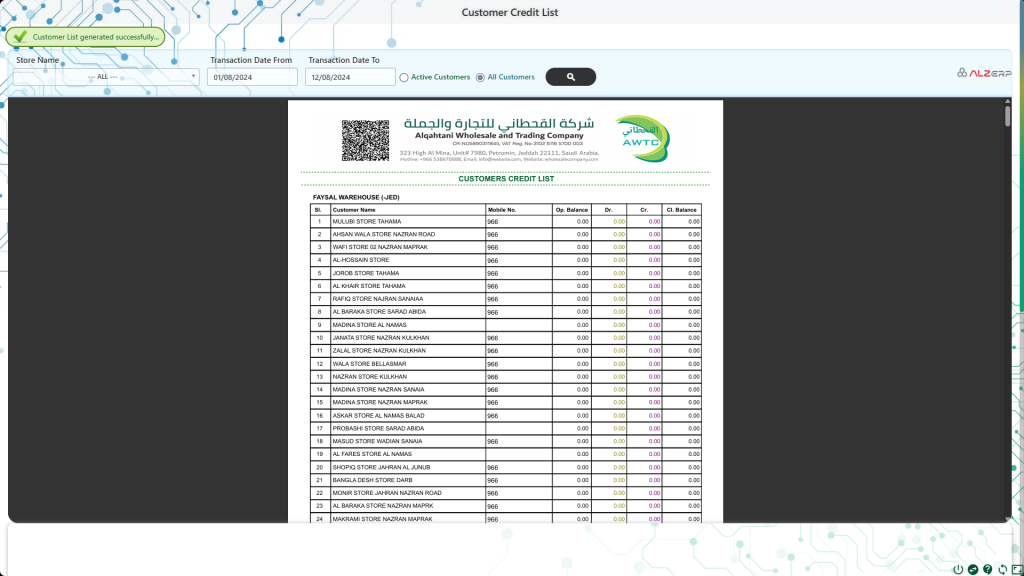
Task: Toggle fullscreen icon in bottom corner
Action: (1017, 569)
